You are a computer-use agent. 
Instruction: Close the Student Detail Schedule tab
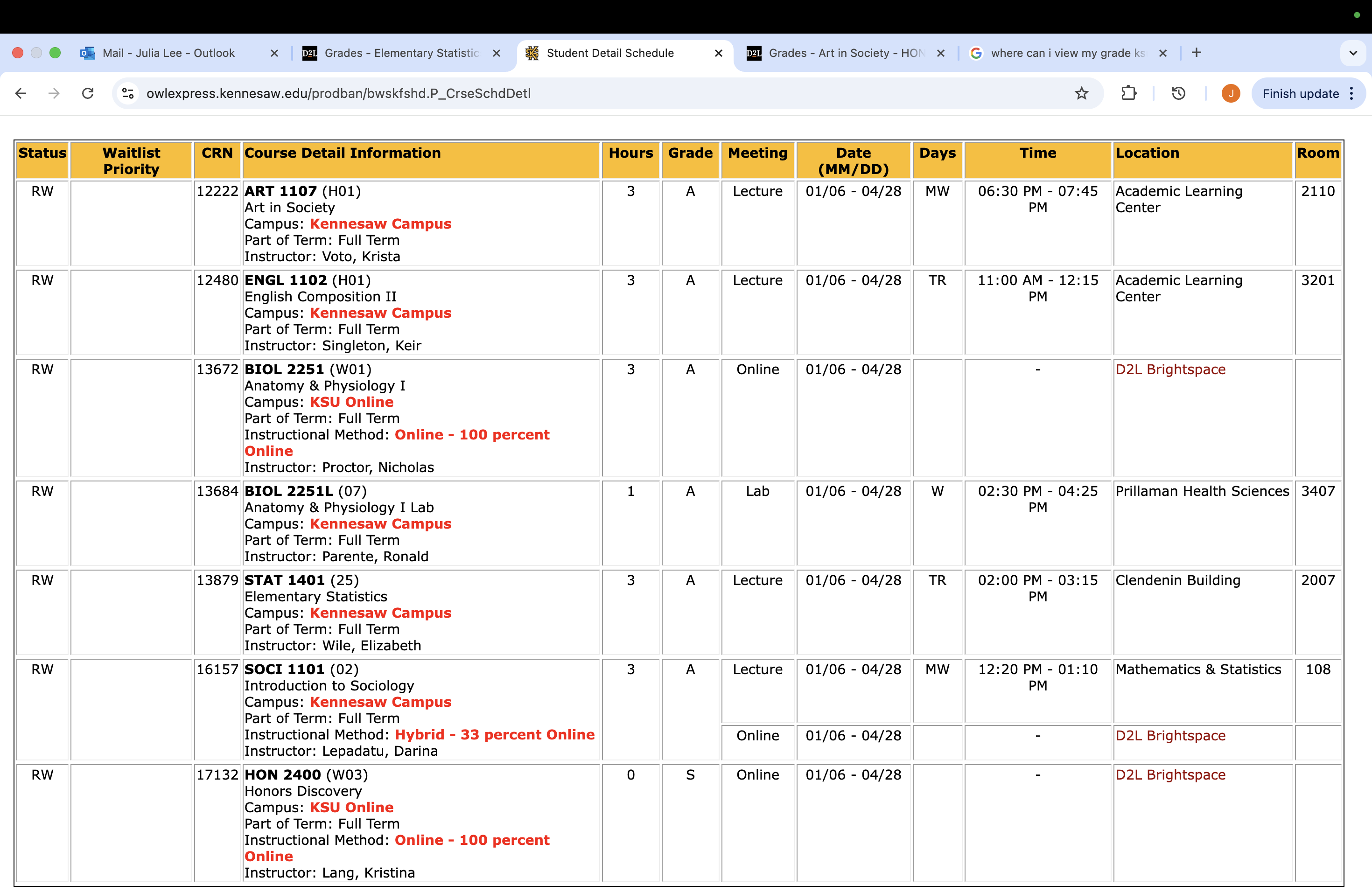[719, 53]
